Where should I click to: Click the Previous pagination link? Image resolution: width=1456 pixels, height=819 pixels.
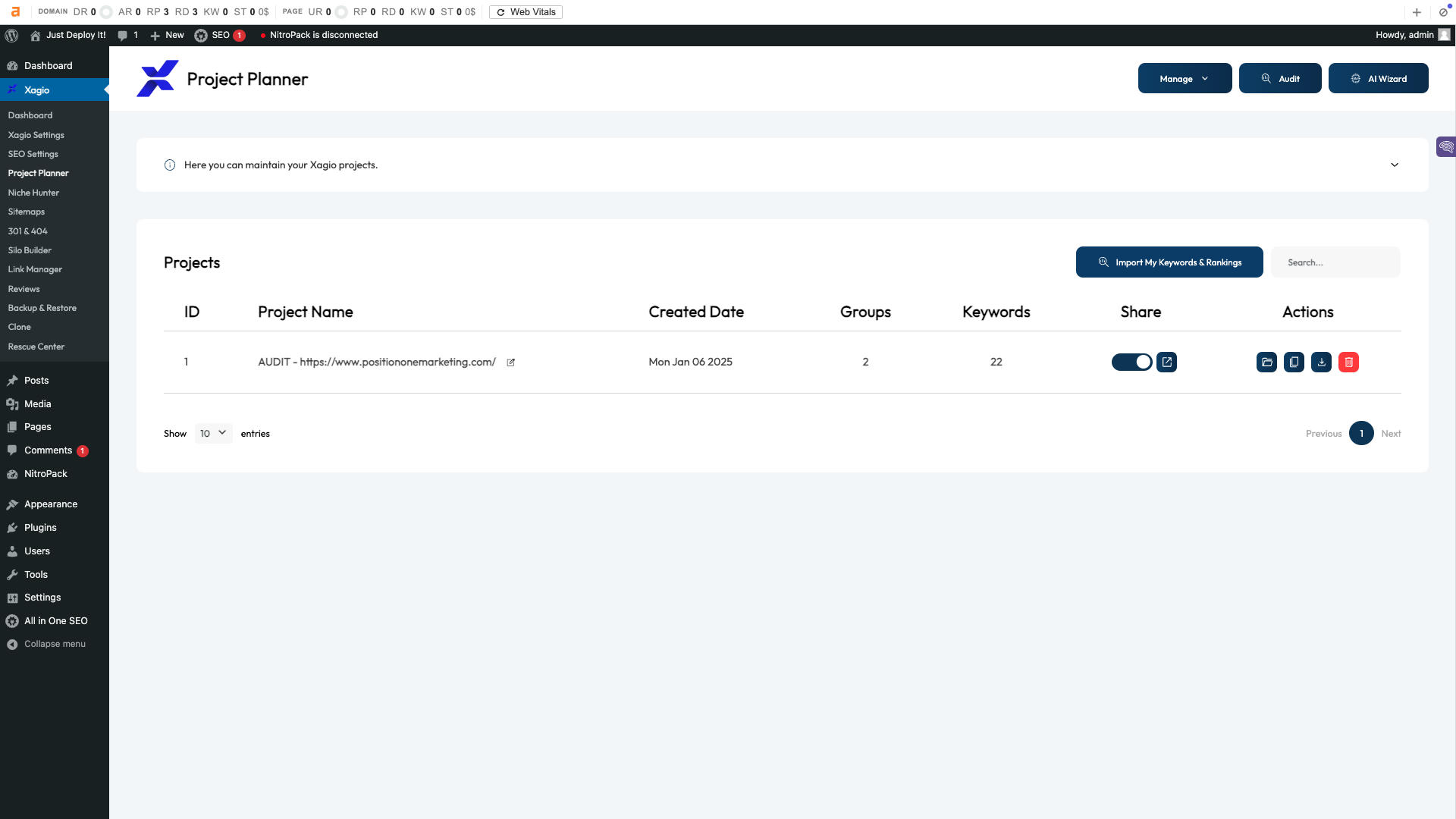[x=1323, y=434]
